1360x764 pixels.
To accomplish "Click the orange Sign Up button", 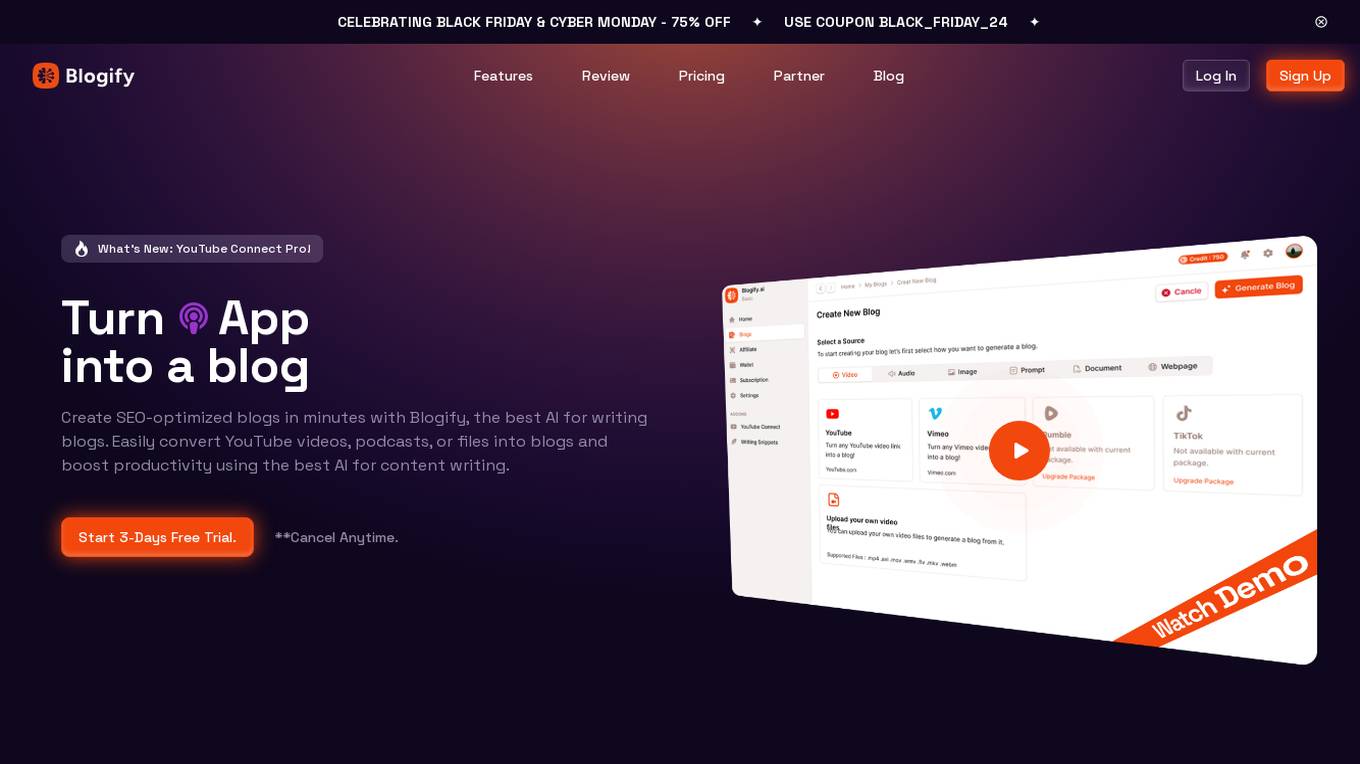I will click(x=1305, y=76).
